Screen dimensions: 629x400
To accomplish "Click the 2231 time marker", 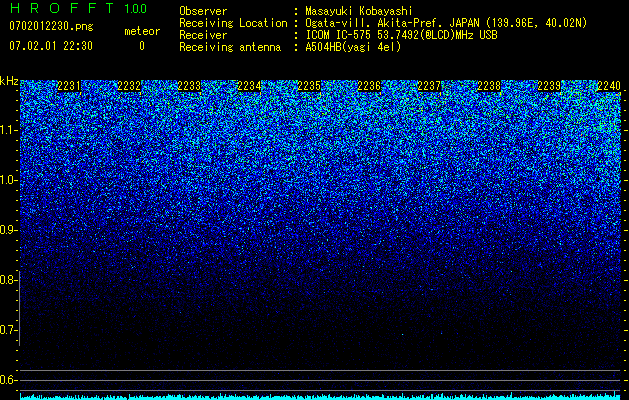I will point(69,86).
